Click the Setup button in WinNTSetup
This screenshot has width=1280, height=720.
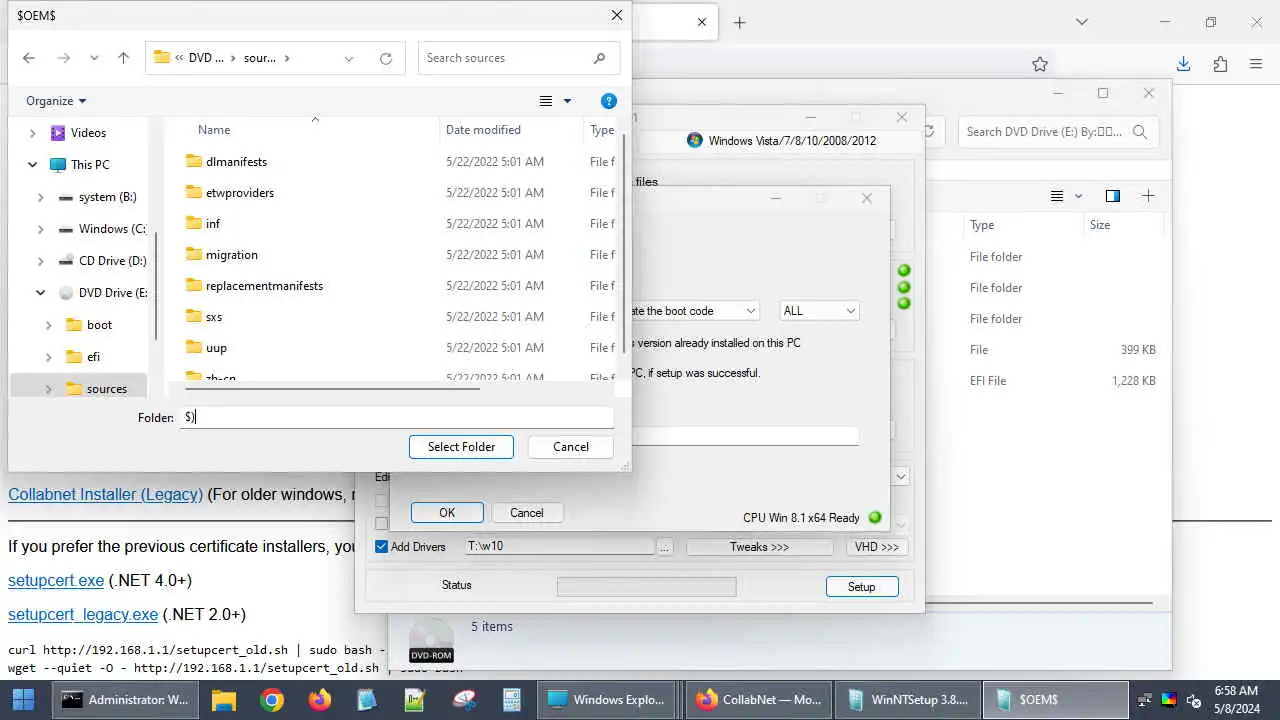point(862,587)
